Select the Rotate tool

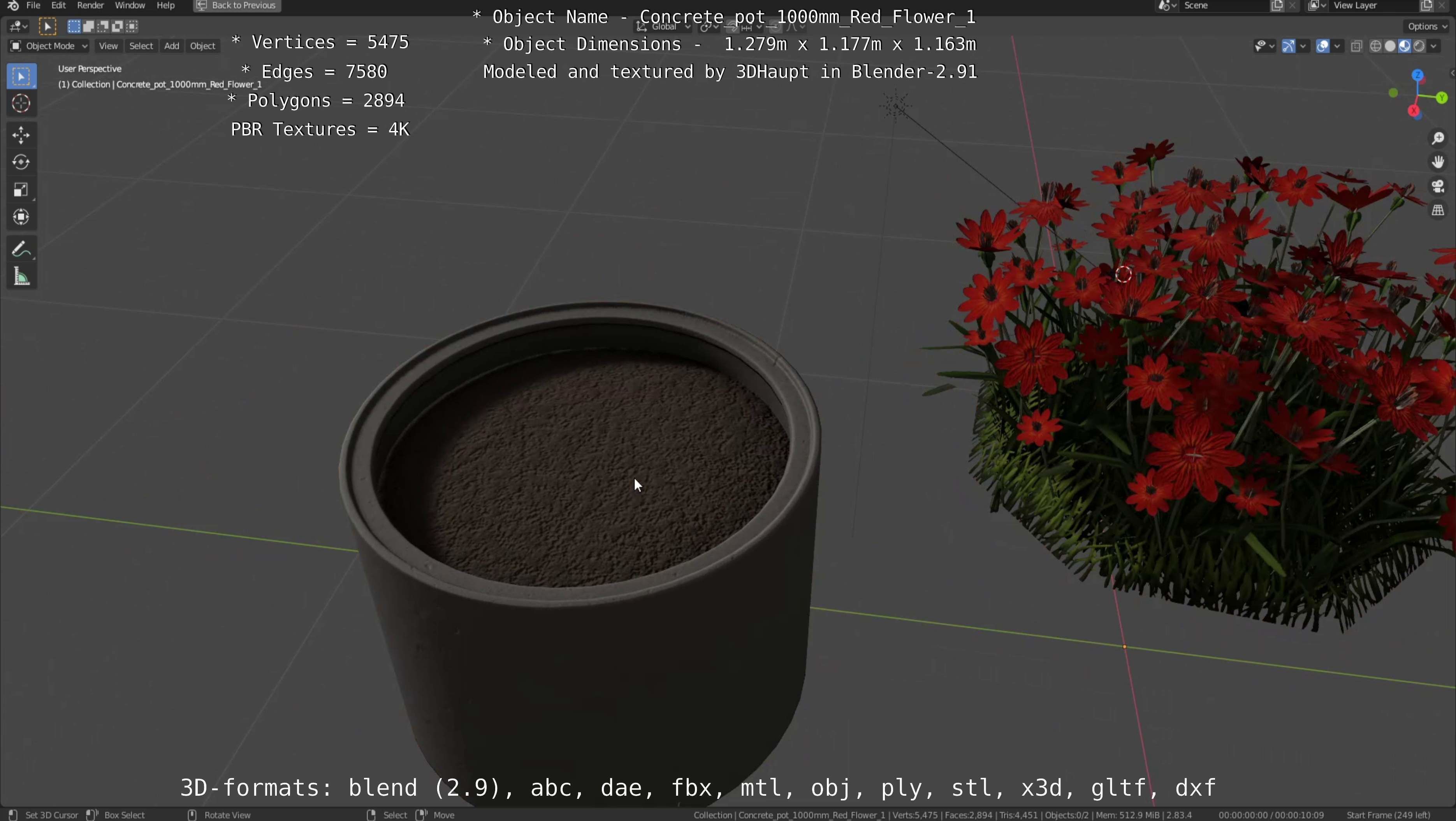pos(21,162)
